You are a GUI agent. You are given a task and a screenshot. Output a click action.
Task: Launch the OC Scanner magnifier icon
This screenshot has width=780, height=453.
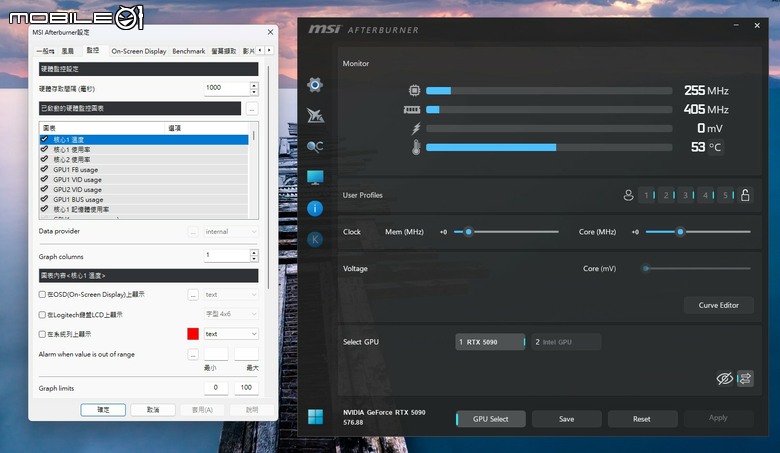(x=315, y=147)
